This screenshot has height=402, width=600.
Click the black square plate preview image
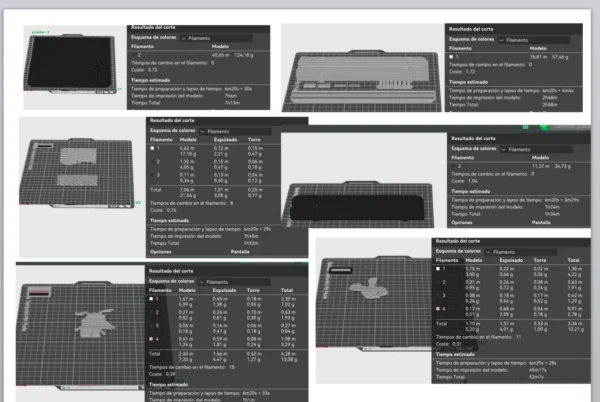(70, 61)
